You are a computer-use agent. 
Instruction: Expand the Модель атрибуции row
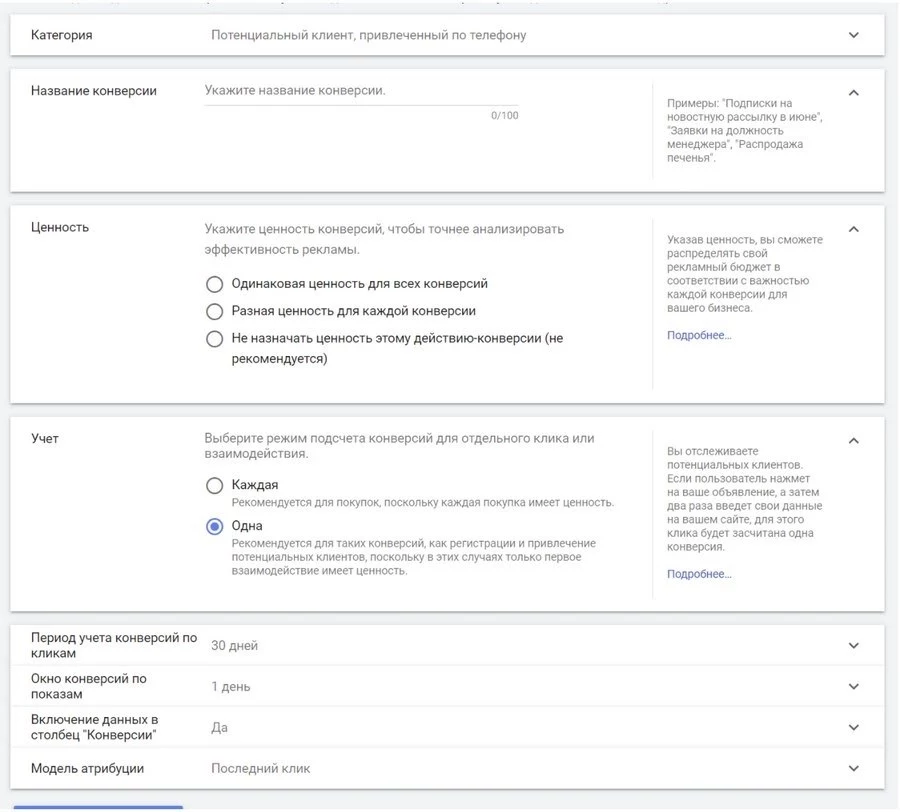coord(853,769)
